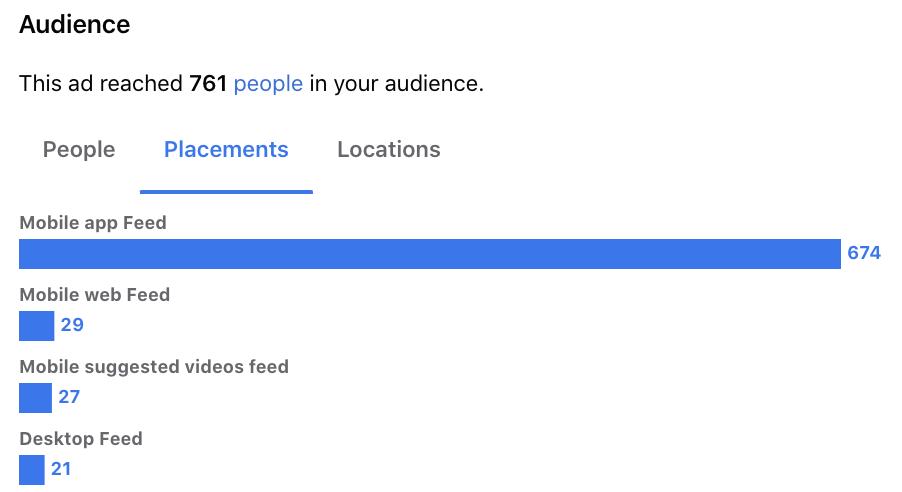Click the bold 761 reach number
Viewport: 902px width, 492px height.
(208, 83)
